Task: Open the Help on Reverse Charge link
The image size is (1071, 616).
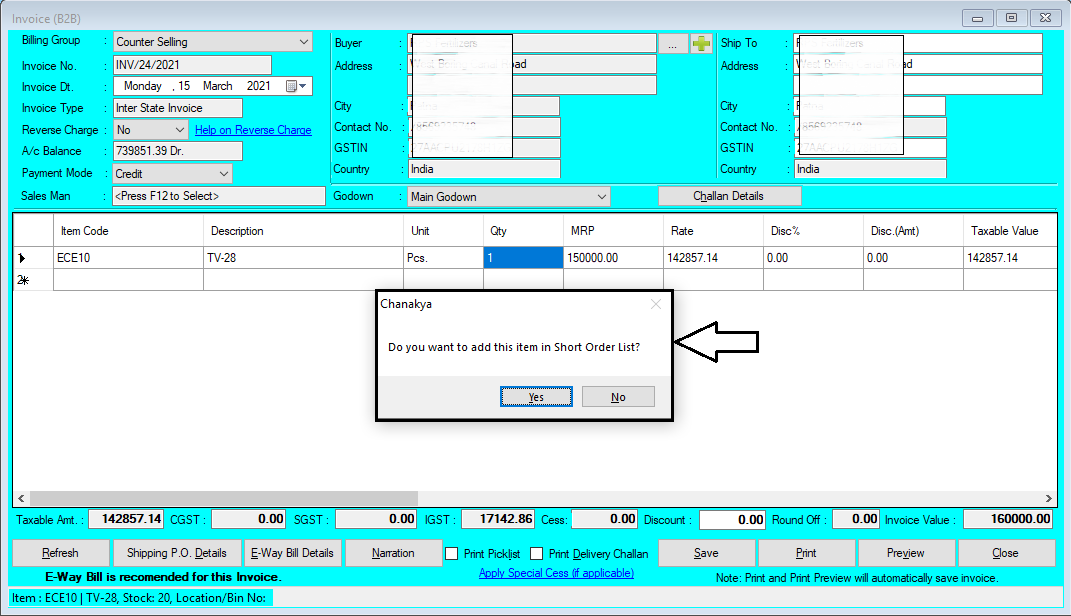Action: tap(252, 129)
